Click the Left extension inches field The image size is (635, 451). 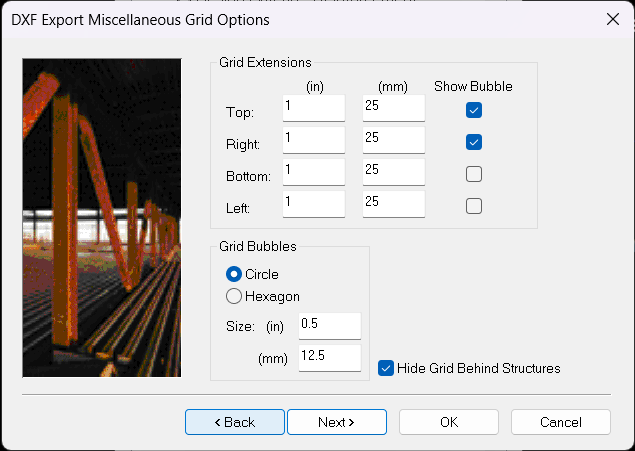(x=313, y=205)
